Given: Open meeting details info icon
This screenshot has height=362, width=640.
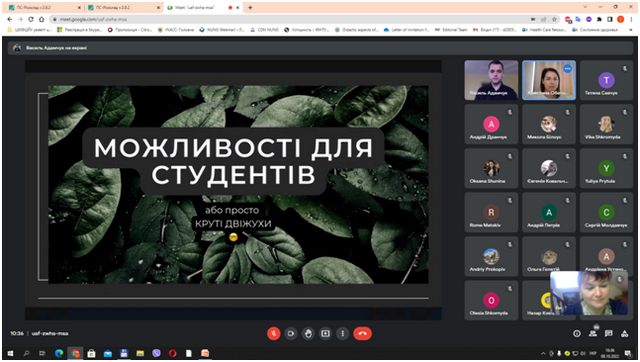Looking at the screenshot, I should pyautogui.click(x=577, y=333).
